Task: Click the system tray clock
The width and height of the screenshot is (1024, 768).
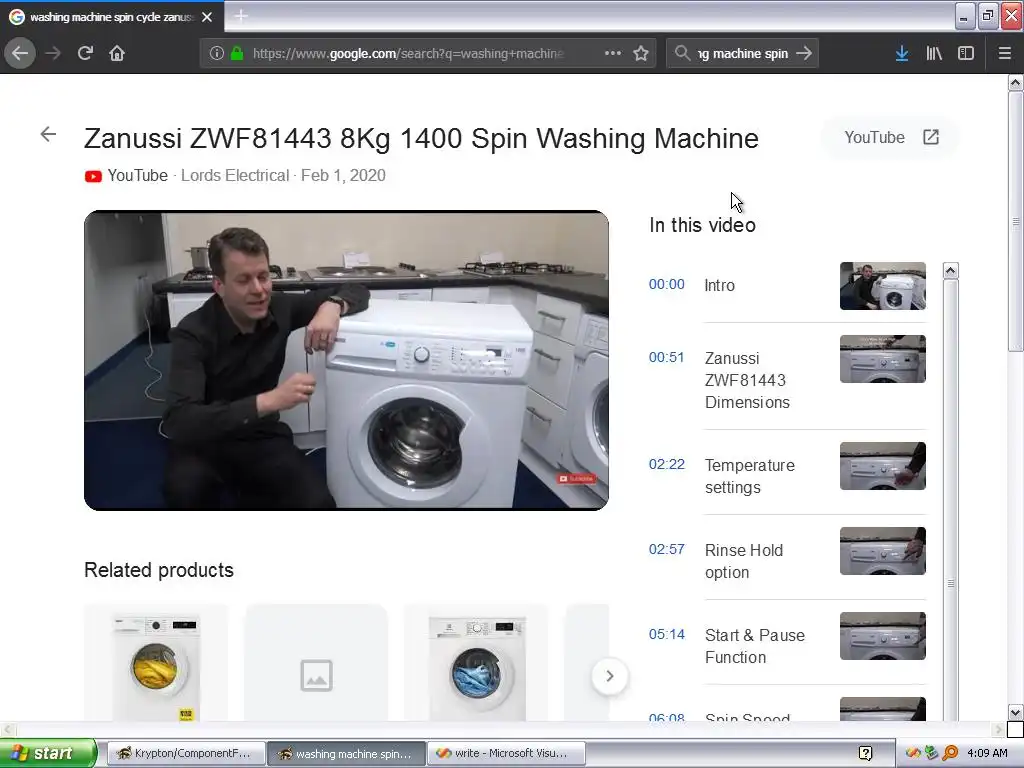Action: [987, 753]
